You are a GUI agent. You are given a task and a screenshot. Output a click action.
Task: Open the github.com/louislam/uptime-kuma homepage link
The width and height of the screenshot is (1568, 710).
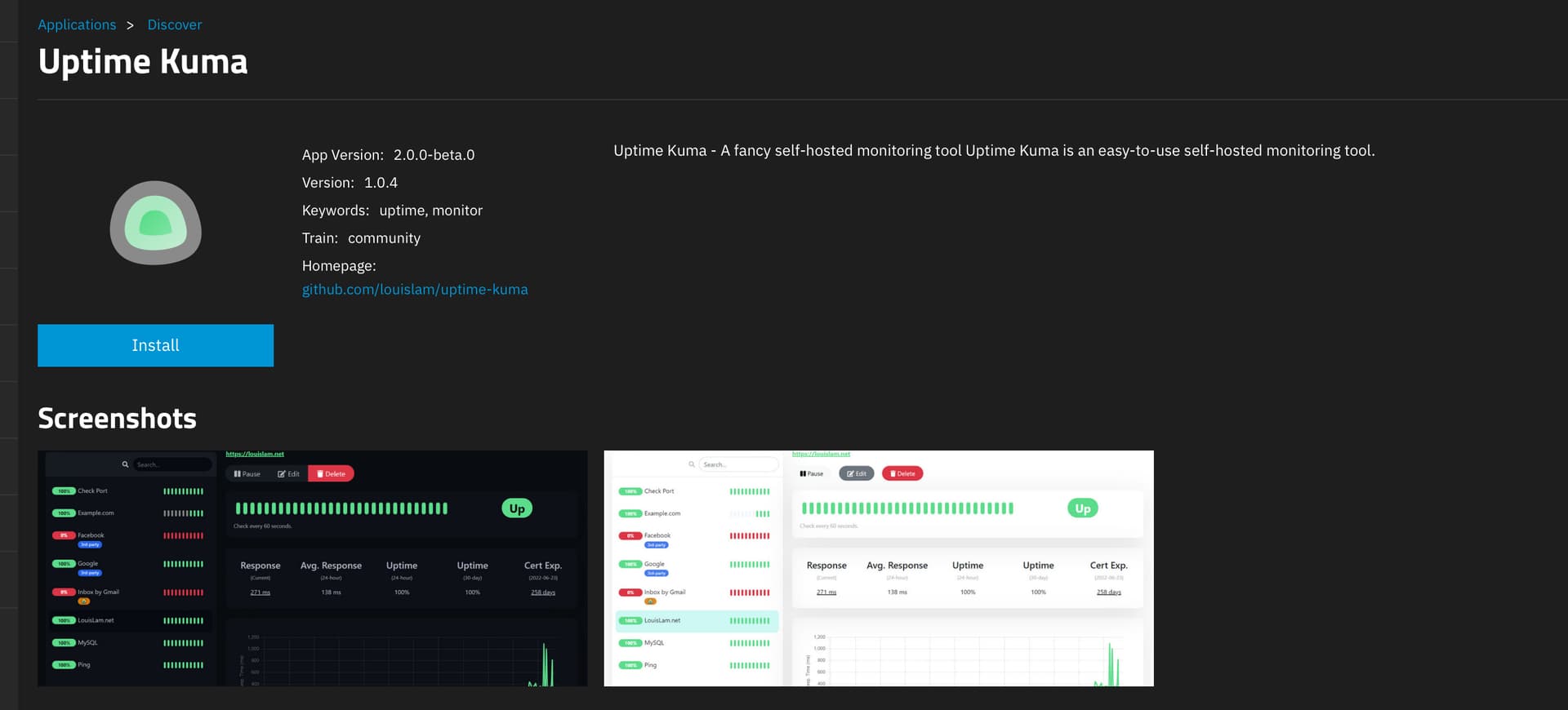(414, 290)
